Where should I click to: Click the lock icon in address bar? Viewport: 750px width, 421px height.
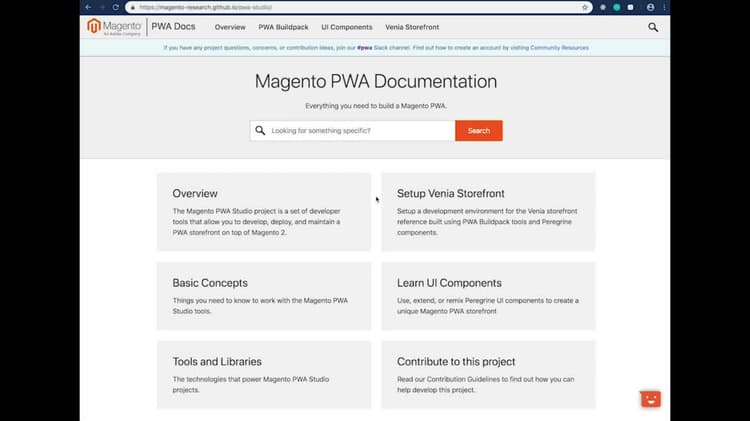point(133,7)
